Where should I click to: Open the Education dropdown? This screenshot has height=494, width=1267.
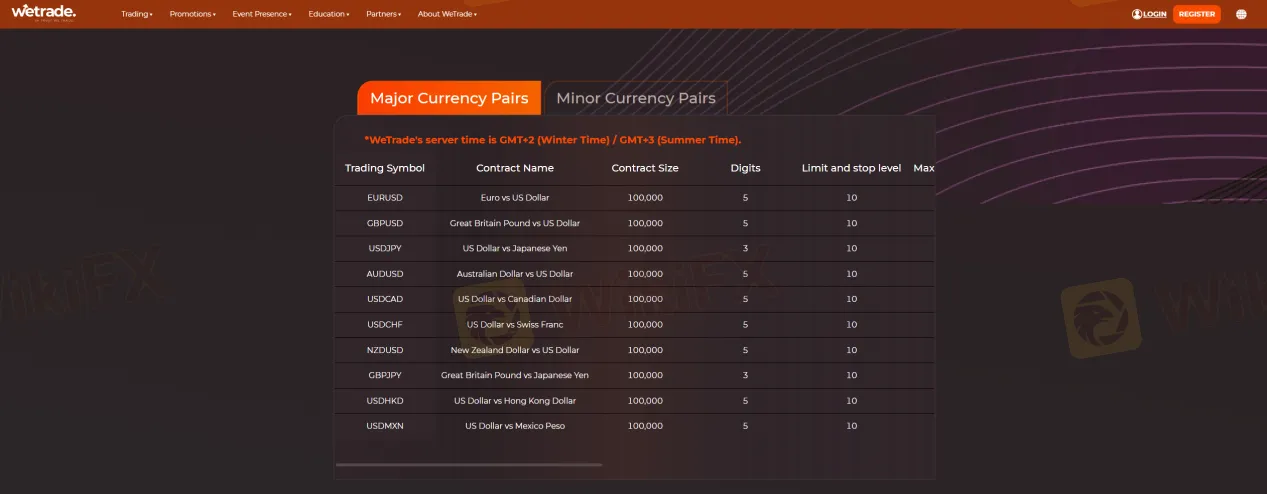tap(329, 15)
